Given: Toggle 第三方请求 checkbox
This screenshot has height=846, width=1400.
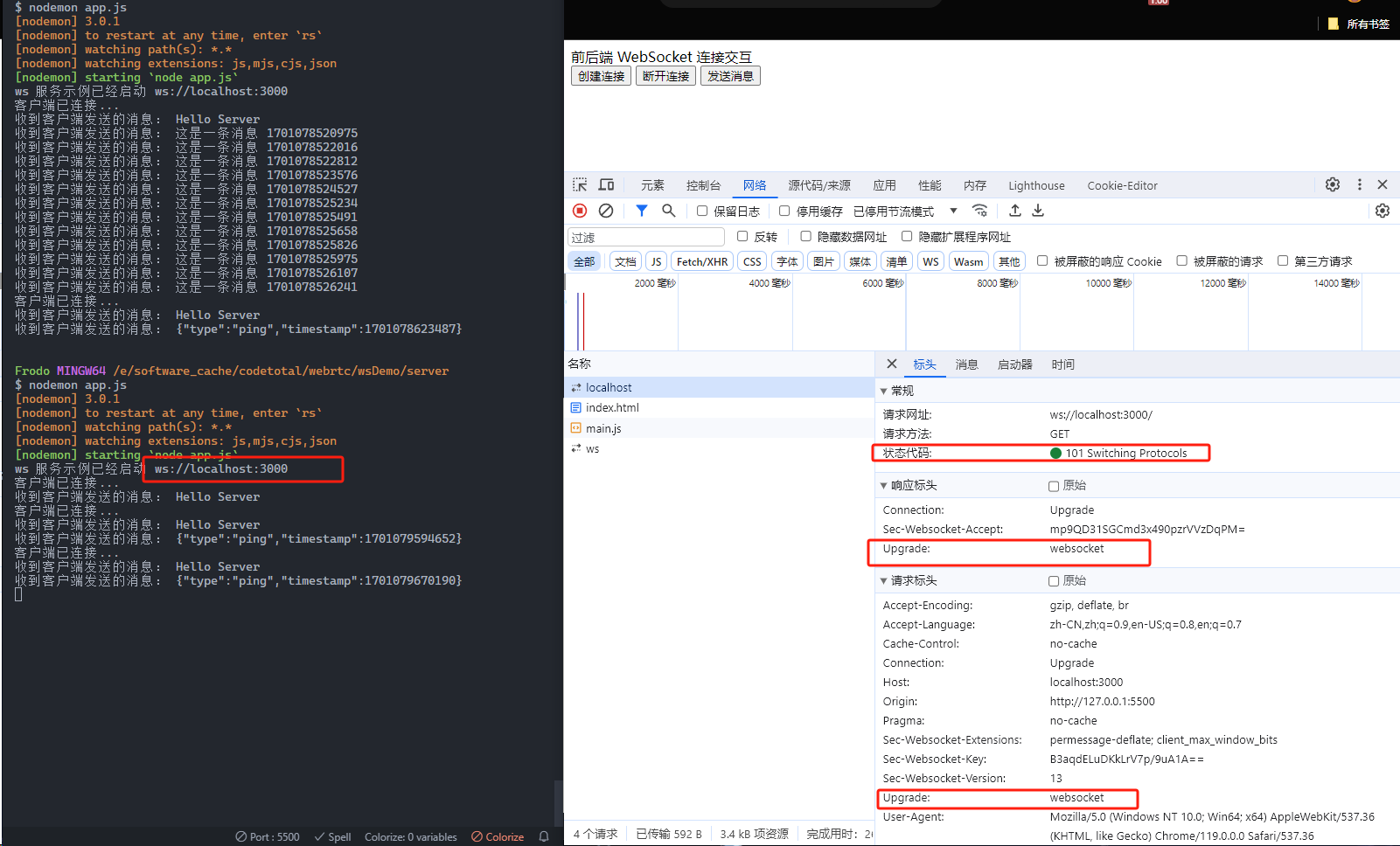Looking at the screenshot, I should tap(1283, 260).
